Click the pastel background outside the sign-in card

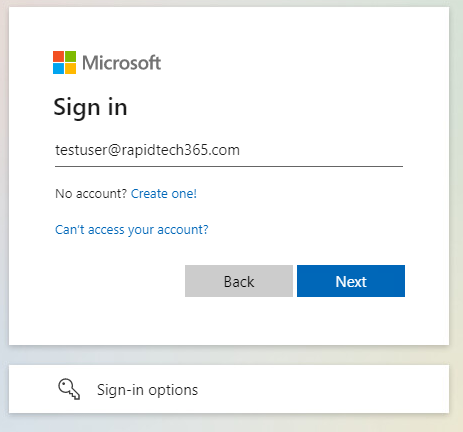(231, 423)
